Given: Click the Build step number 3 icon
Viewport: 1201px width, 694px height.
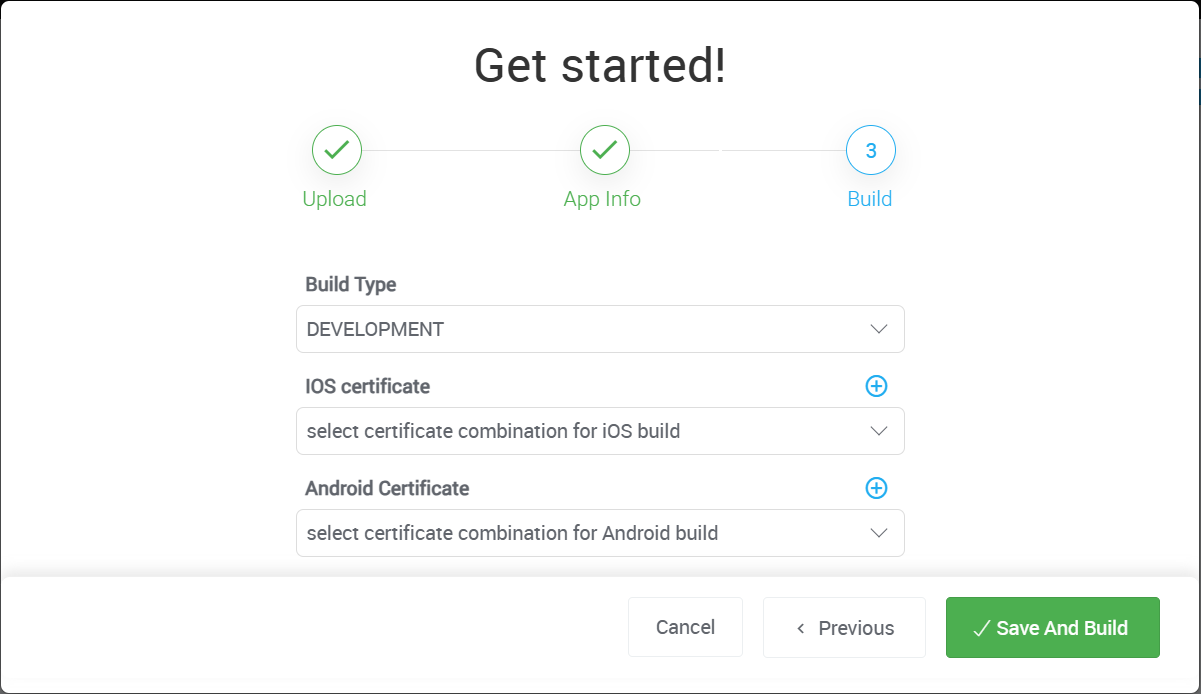Looking at the screenshot, I should pos(870,149).
